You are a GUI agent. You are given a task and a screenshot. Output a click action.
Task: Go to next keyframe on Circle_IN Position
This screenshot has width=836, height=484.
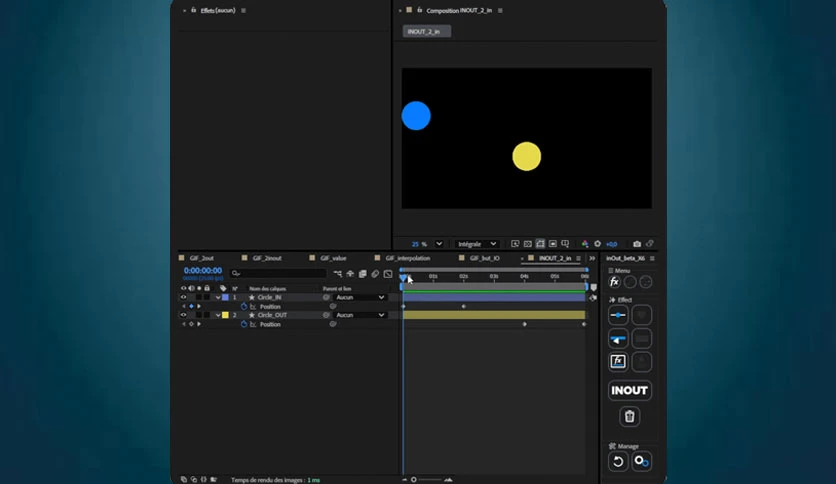[x=199, y=306]
